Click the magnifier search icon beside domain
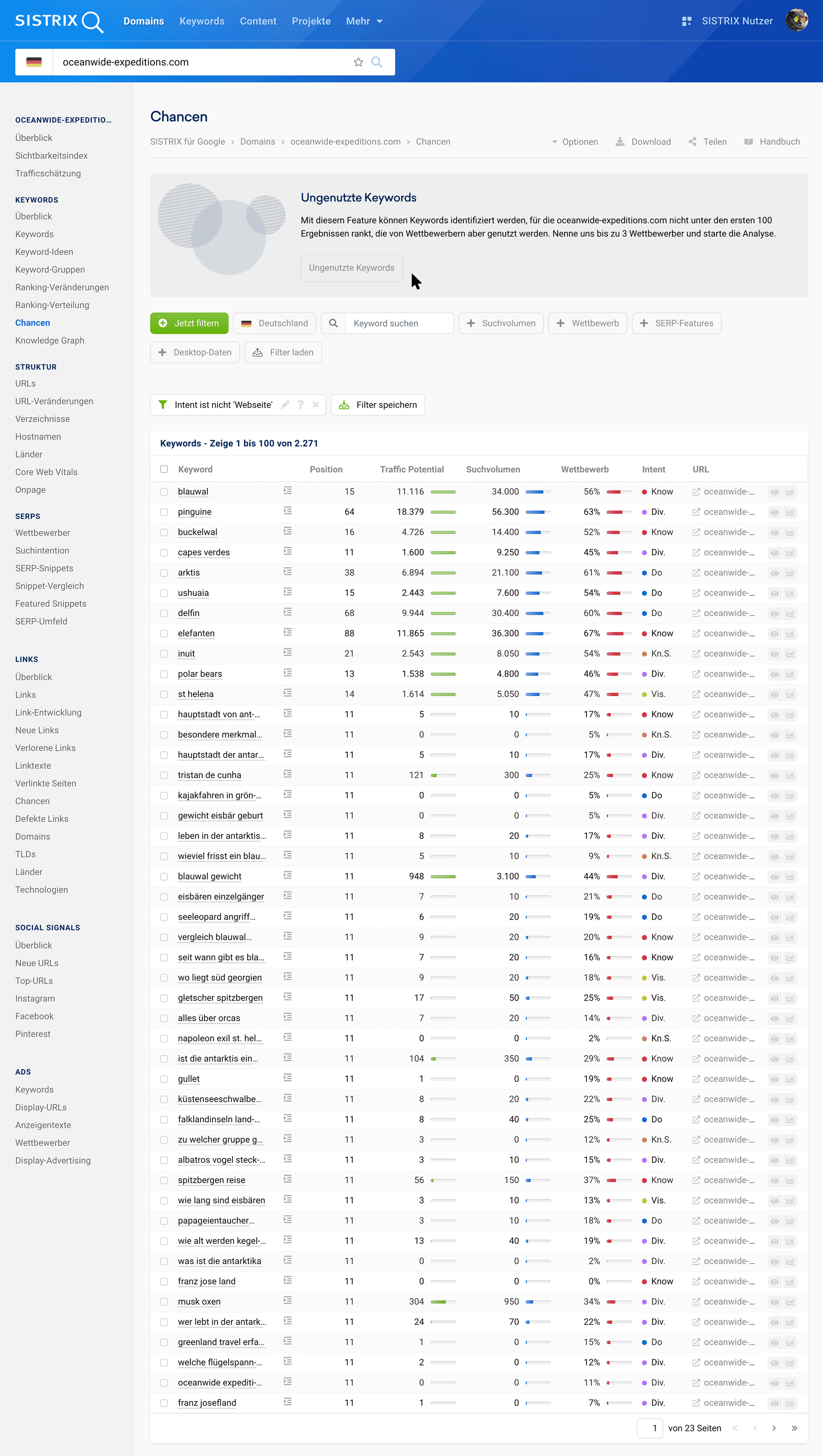This screenshot has height=1456, width=823. (376, 62)
